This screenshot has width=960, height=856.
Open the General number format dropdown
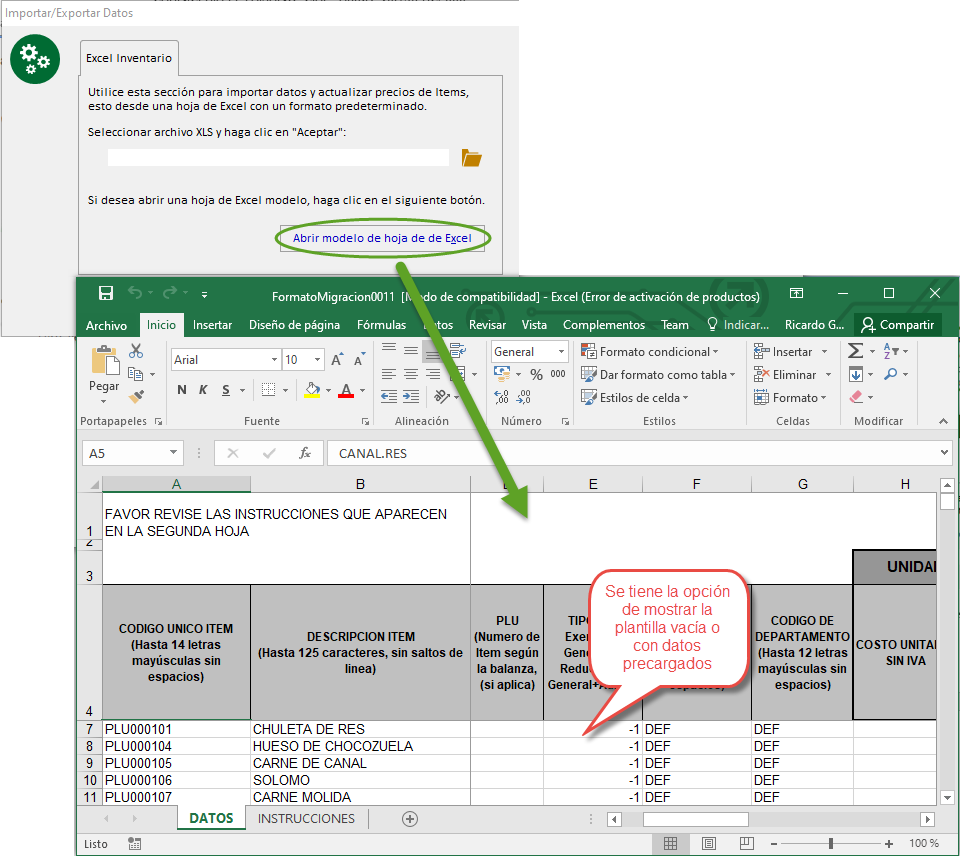[x=562, y=352]
